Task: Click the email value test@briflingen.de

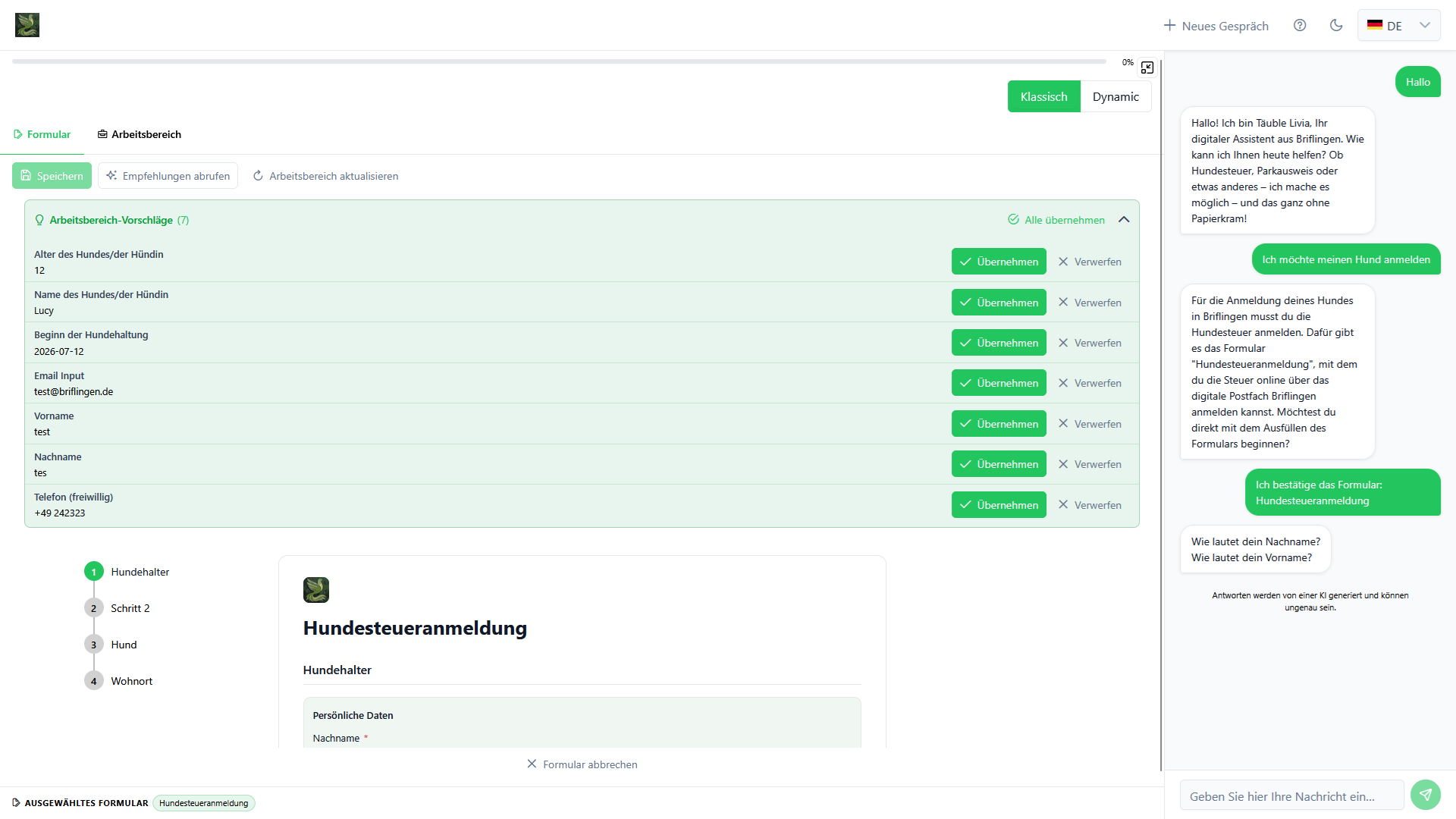Action: (x=74, y=392)
